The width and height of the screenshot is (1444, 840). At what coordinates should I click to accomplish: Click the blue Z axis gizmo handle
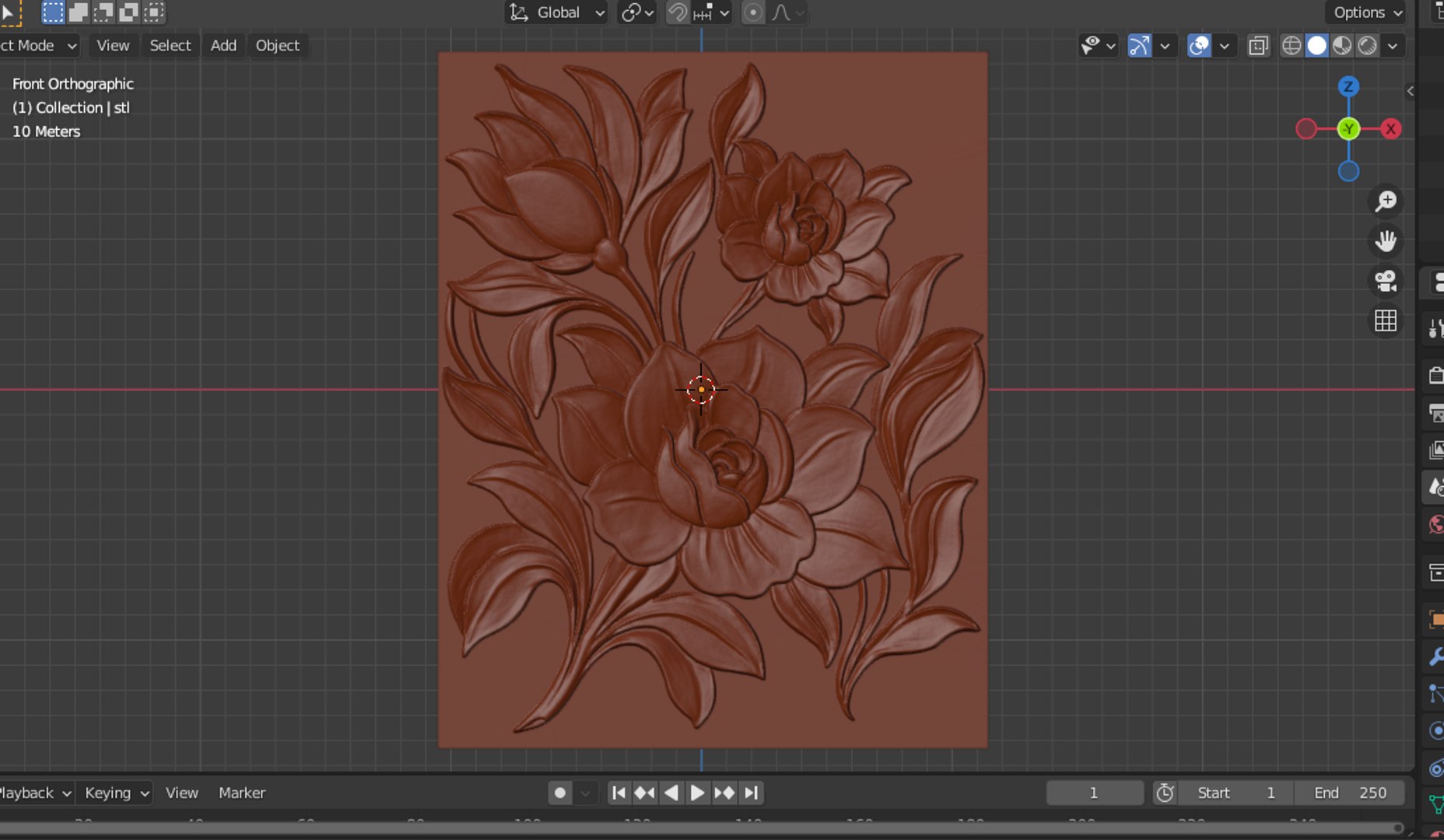tap(1348, 86)
